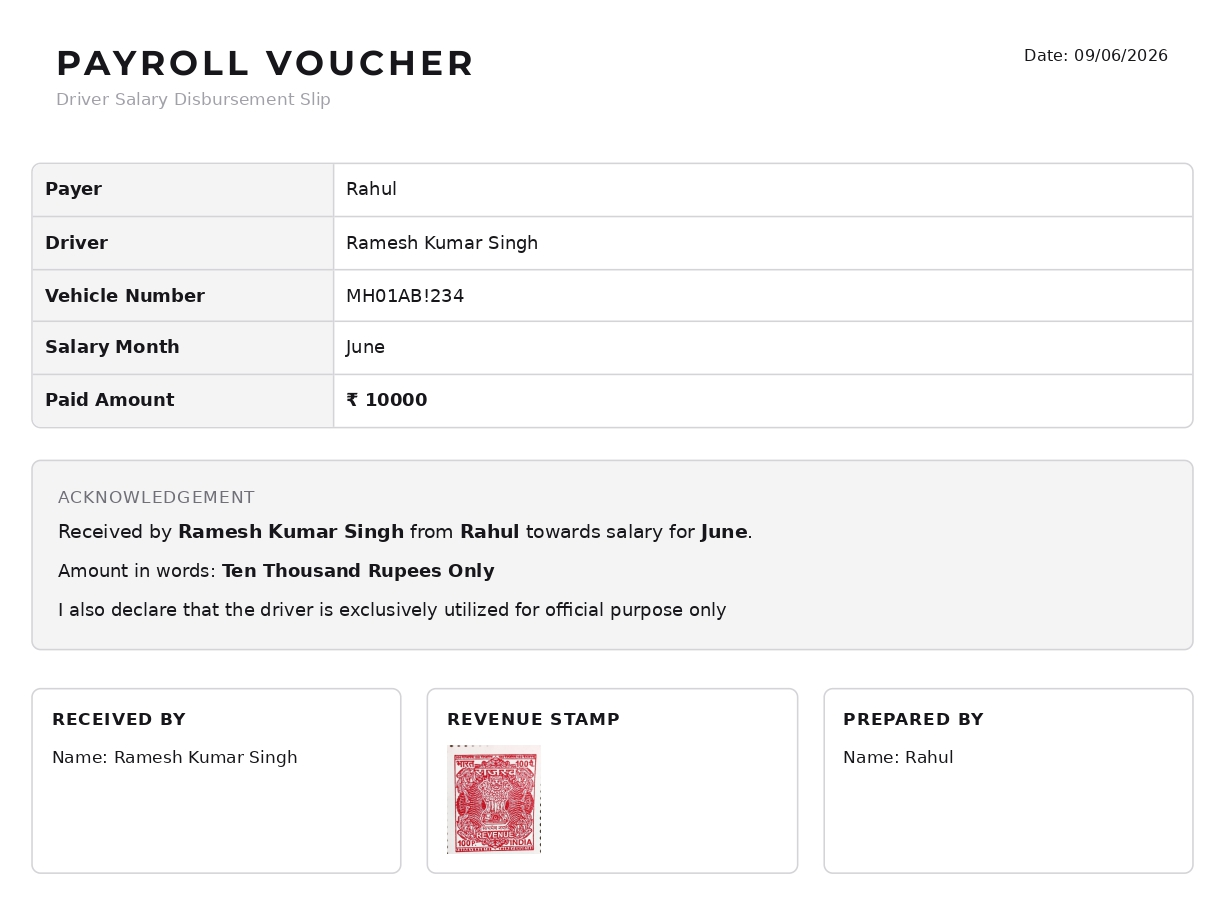Click the Driver Salary Disbursement Slip subtitle
The height and width of the screenshot is (911, 1225).
193,100
